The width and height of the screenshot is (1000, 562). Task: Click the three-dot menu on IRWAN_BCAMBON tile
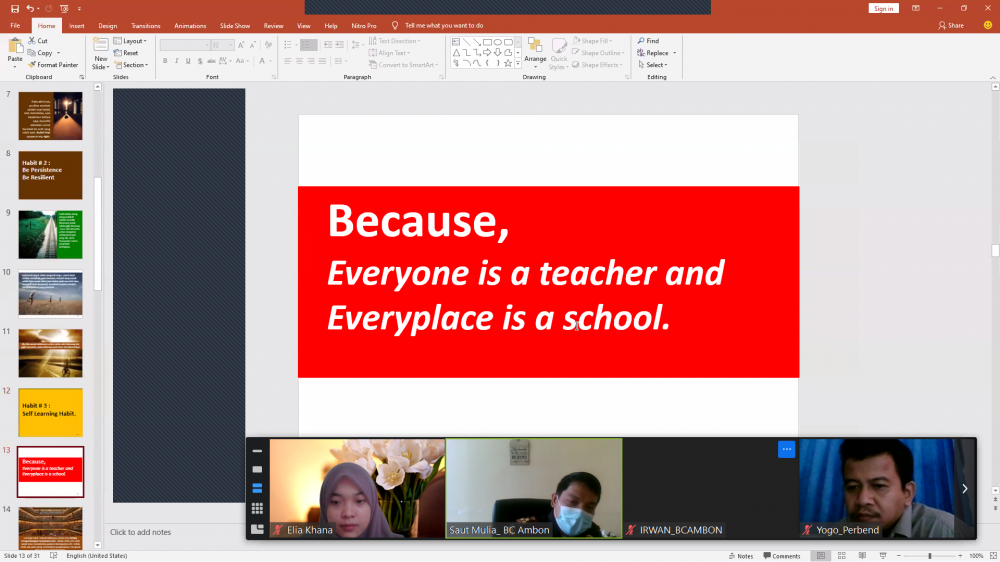pos(786,450)
